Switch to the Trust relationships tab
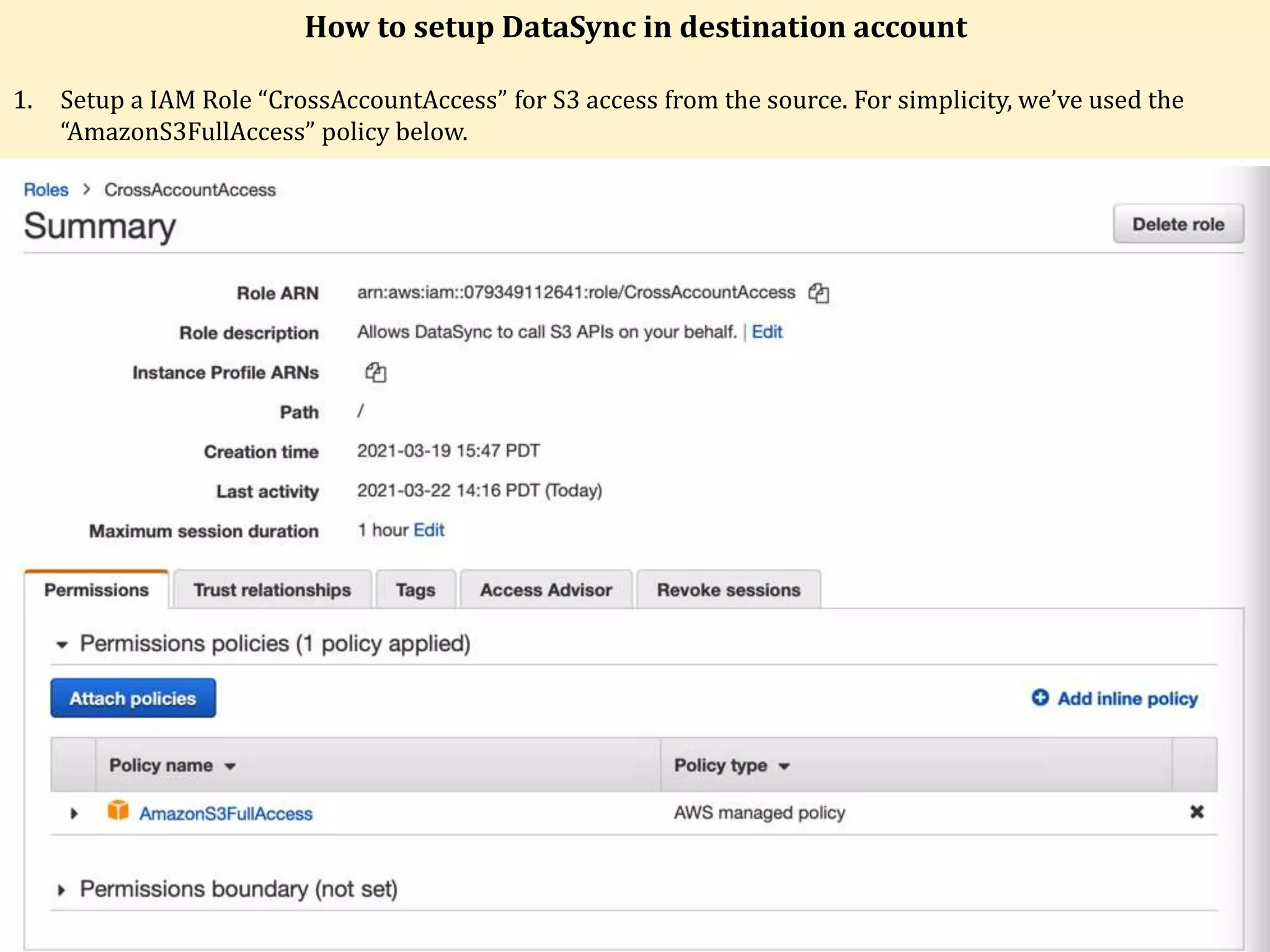This screenshot has height=952, width=1270. [272, 590]
